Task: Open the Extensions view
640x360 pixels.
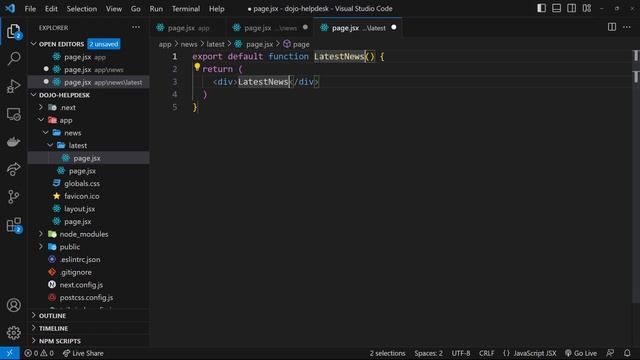Action: point(13,225)
